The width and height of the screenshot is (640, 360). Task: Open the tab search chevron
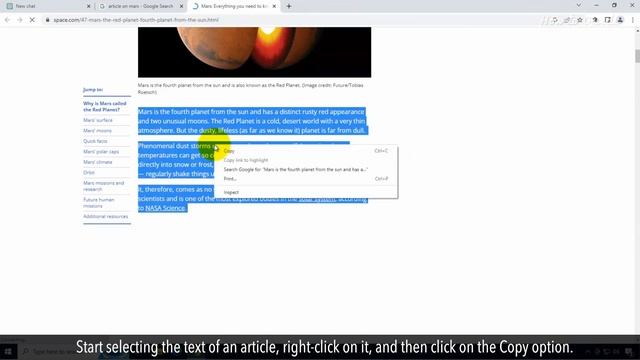pyautogui.click(x=578, y=5)
